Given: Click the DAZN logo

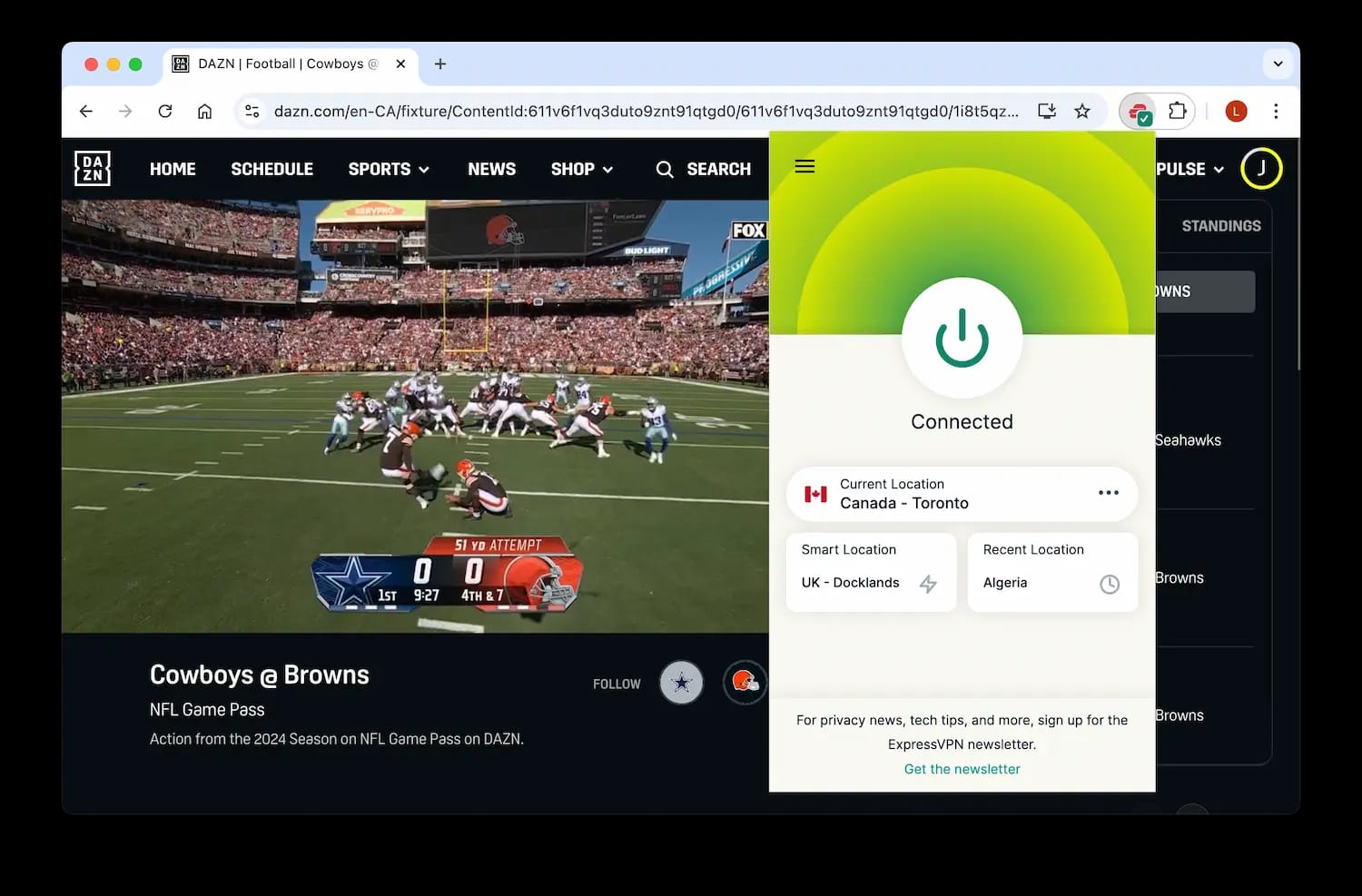Looking at the screenshot, I should (93, 169).
